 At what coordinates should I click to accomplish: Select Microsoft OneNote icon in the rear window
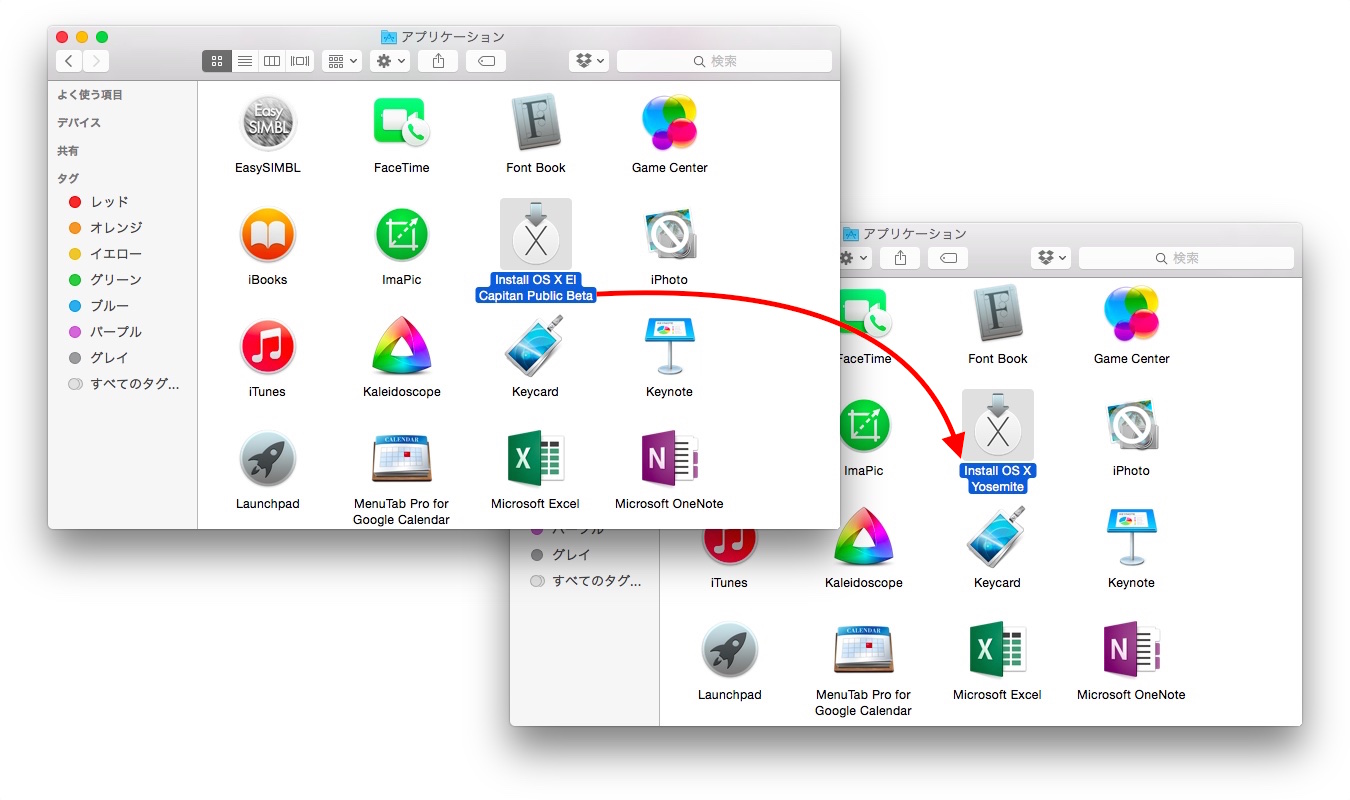tap(1131, 650)
